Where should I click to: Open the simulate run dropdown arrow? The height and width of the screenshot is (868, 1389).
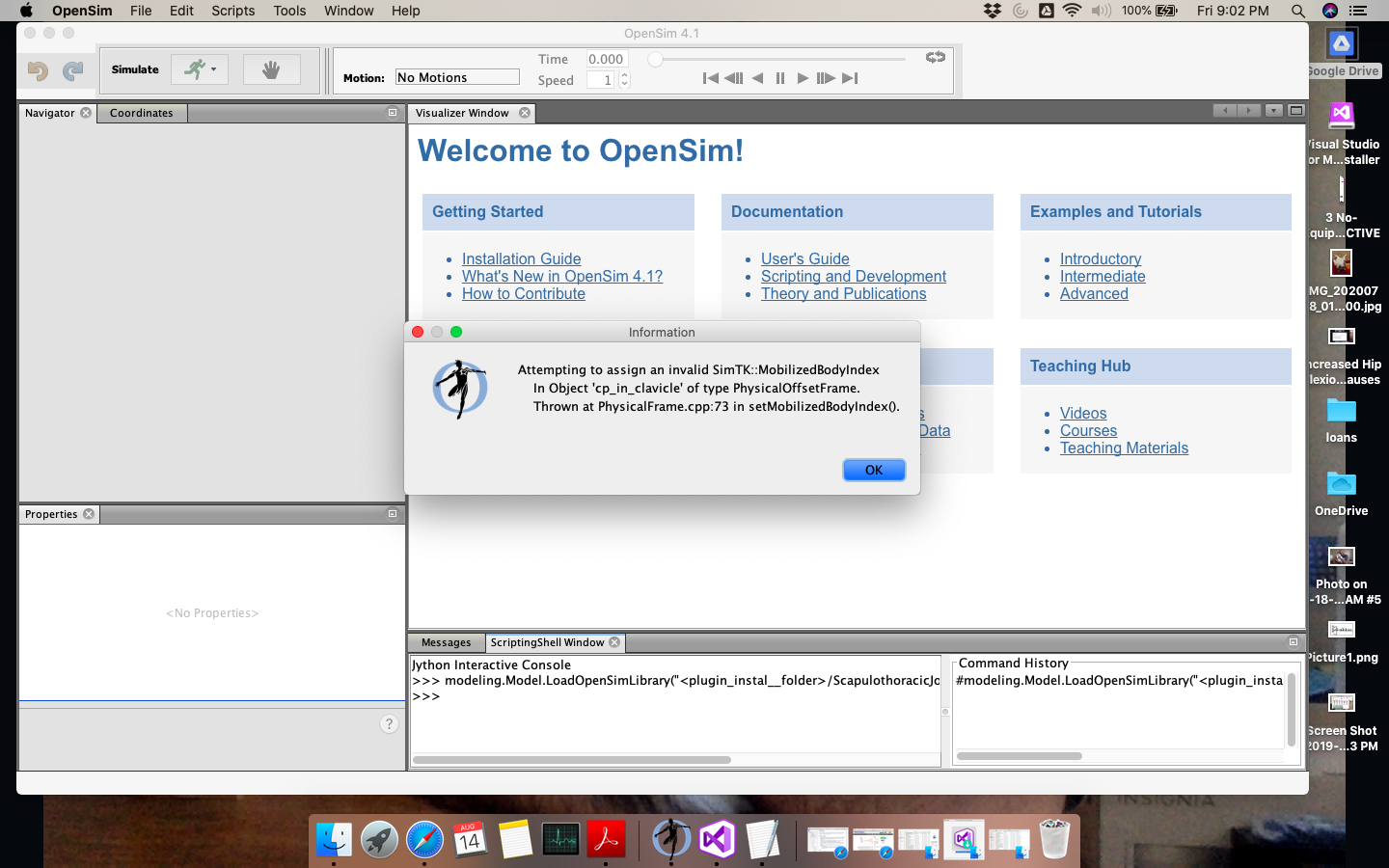(x=214, y=69)
